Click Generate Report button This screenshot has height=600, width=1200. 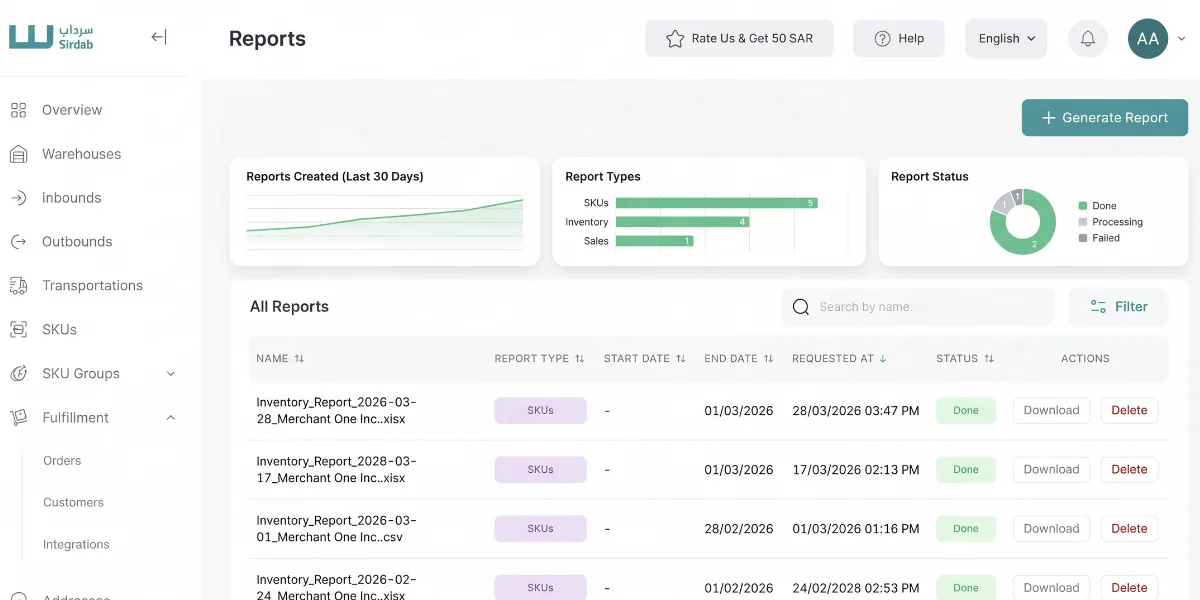point(1104,118)
